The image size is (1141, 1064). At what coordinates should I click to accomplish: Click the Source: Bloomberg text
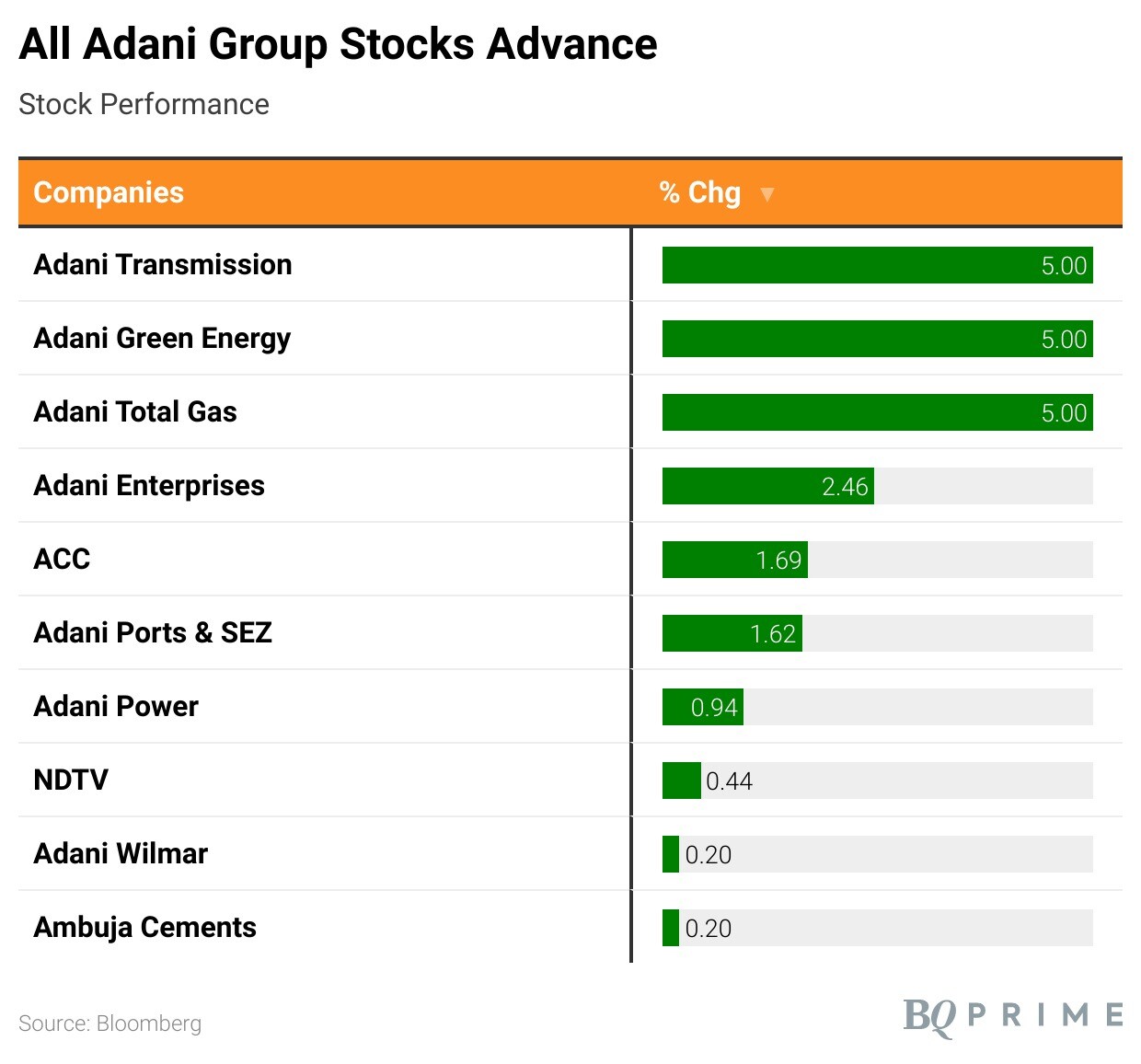coord(109,1024)
